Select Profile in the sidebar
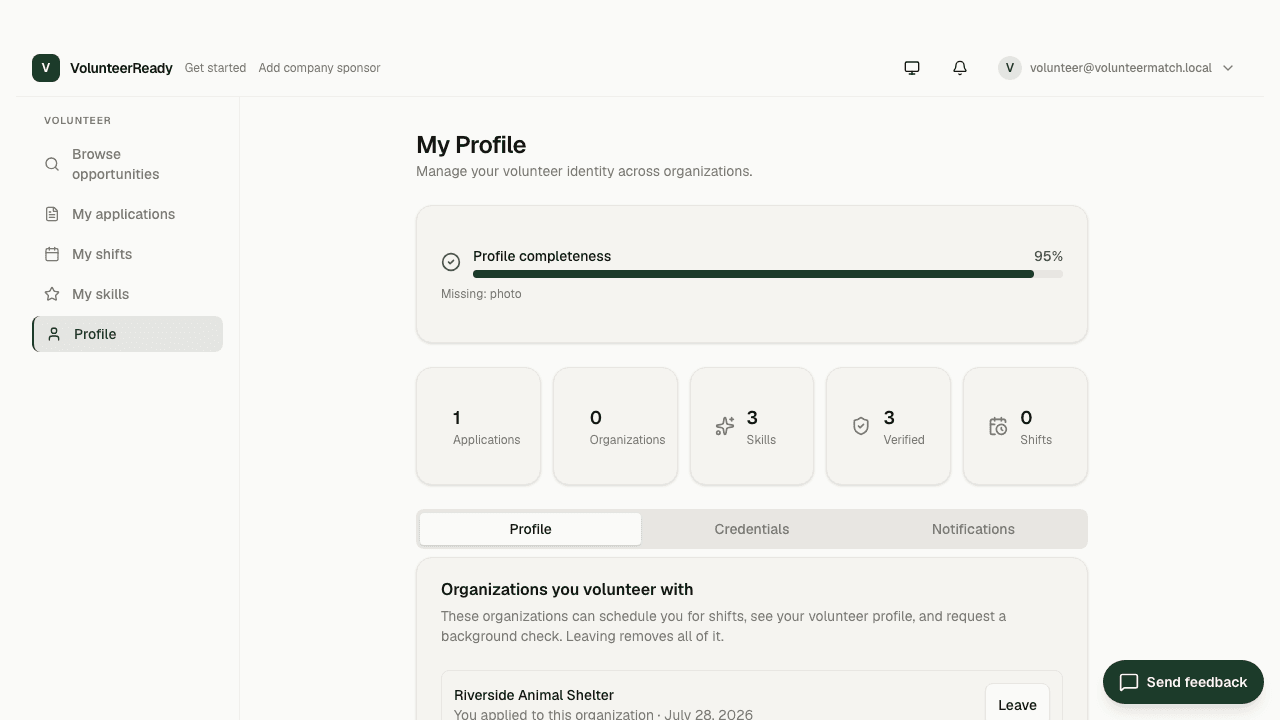The height and width of the screenshot is (720, 1280). [x=127, y=334]
